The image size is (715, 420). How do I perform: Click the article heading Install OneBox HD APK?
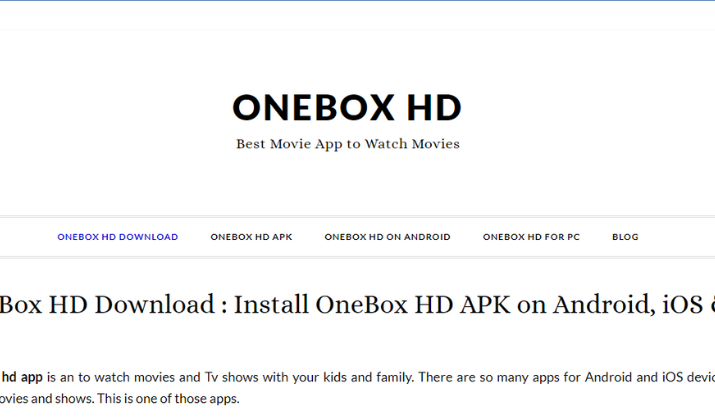pyautogui.click(x=372, y=305)
